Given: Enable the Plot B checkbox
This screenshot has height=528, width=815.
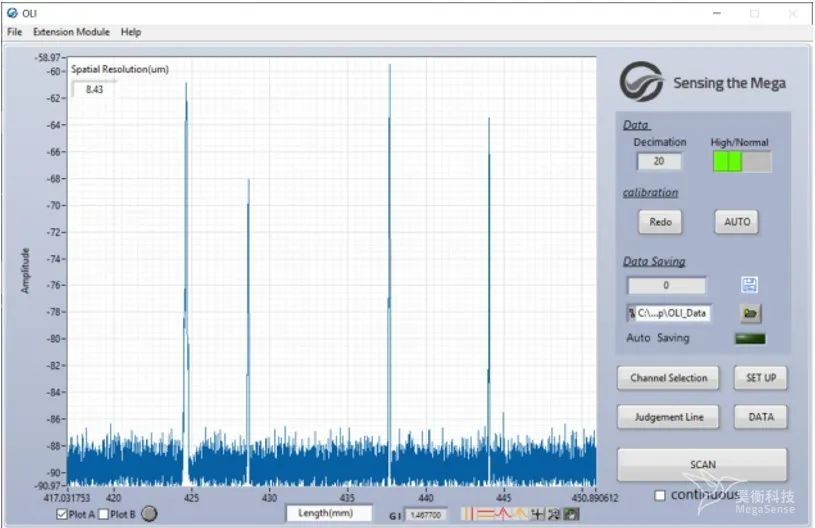Looking at the screenshot, I should (x=104, y=514).
